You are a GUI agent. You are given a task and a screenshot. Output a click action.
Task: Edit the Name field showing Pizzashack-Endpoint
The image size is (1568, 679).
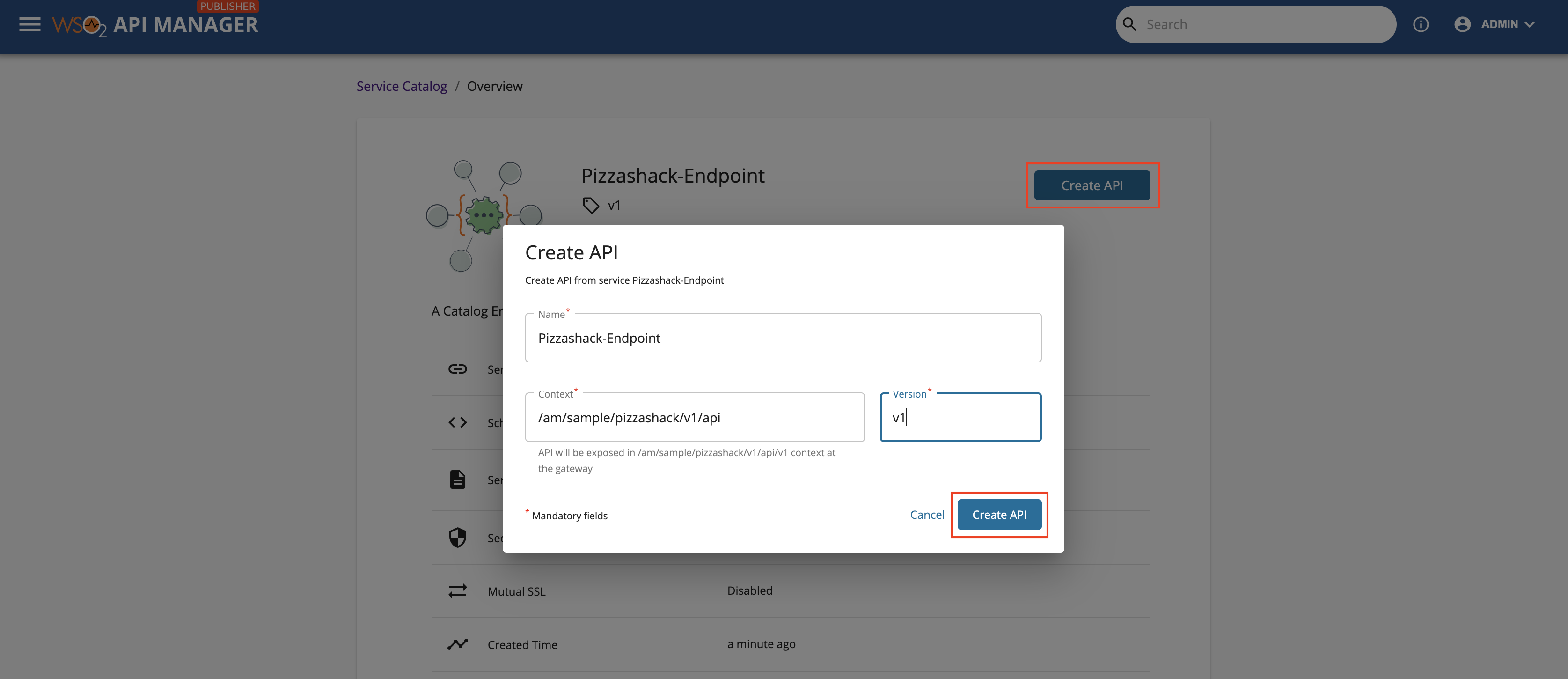(x=783, y=337)
